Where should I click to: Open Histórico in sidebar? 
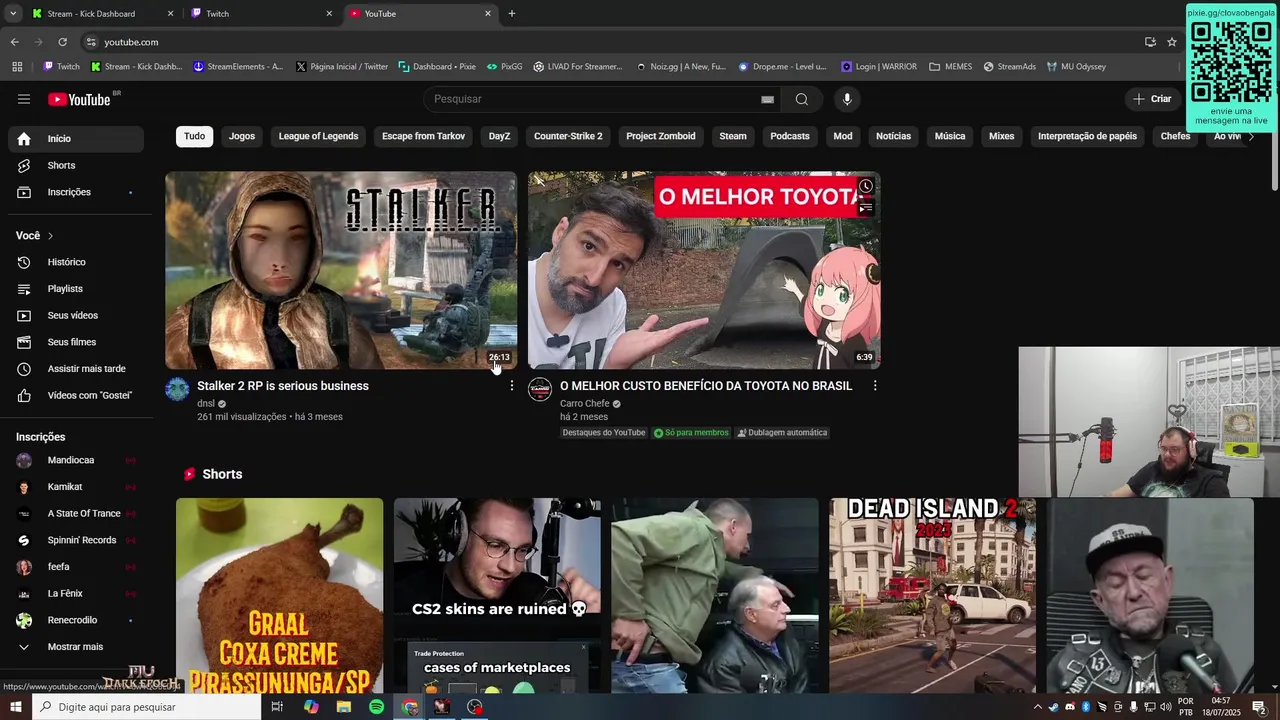(76, 262)
